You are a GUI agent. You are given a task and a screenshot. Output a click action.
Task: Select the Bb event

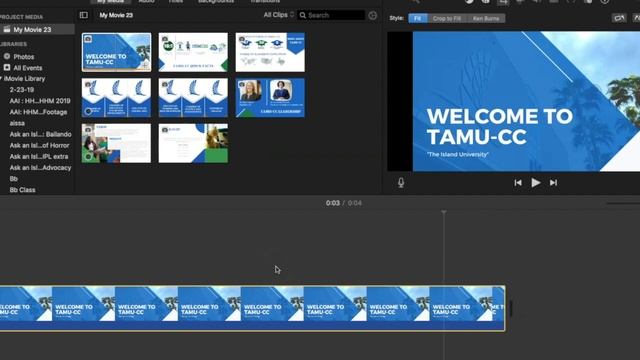[13, 179]
